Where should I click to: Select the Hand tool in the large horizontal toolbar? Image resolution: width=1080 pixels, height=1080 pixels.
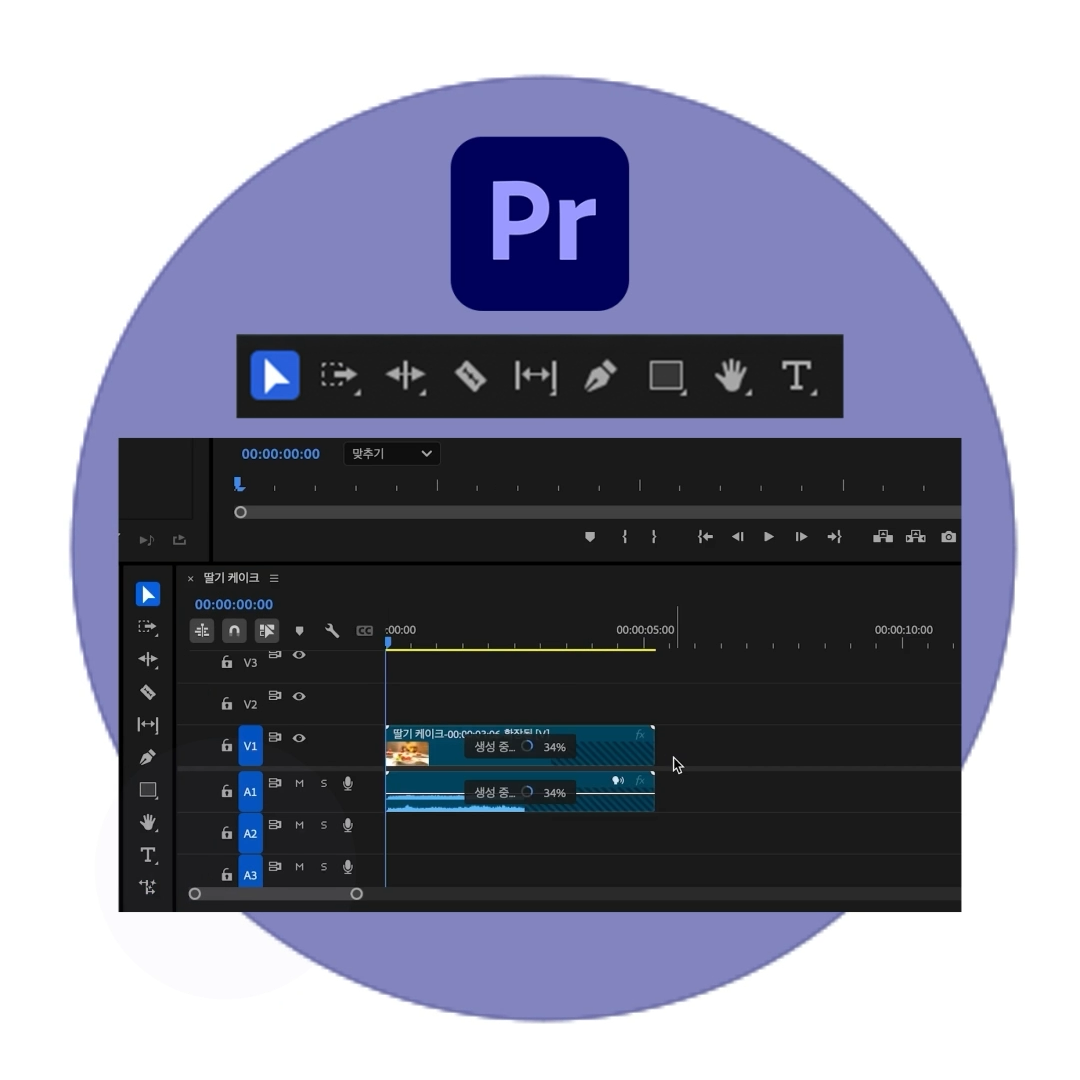(731, 376)
